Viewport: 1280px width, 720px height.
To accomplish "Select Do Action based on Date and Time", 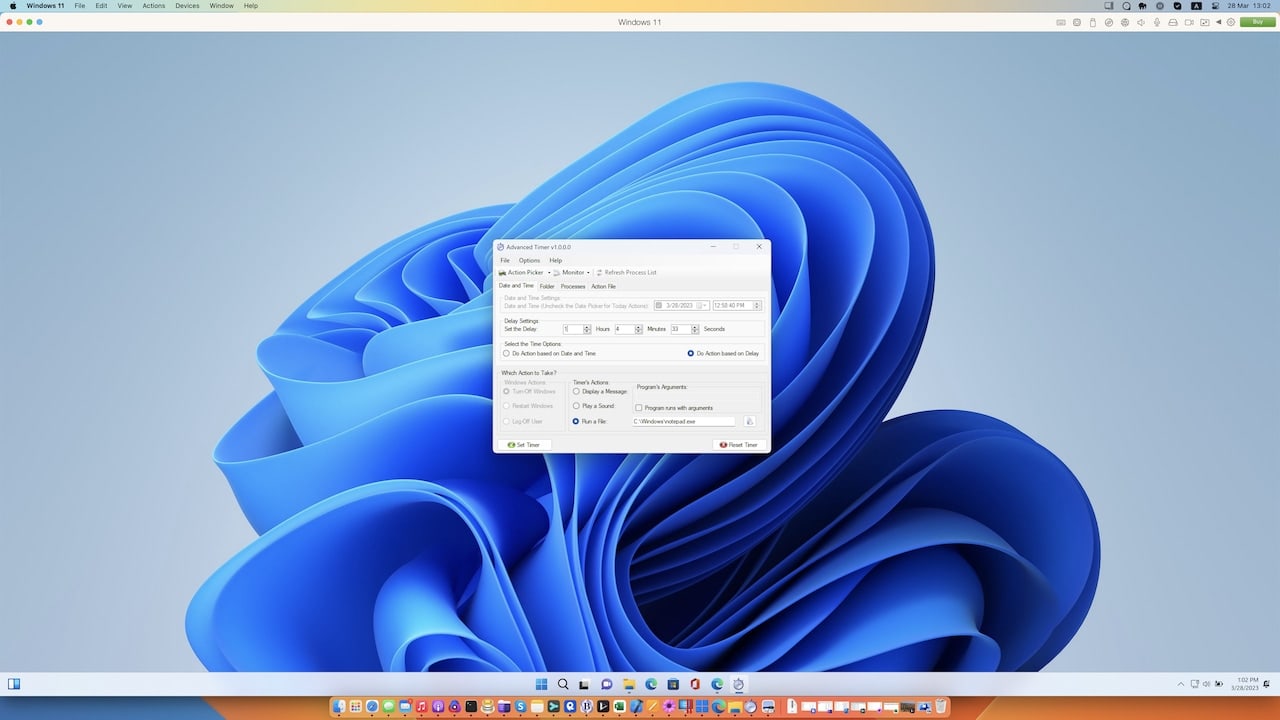I will pos(550,353).
